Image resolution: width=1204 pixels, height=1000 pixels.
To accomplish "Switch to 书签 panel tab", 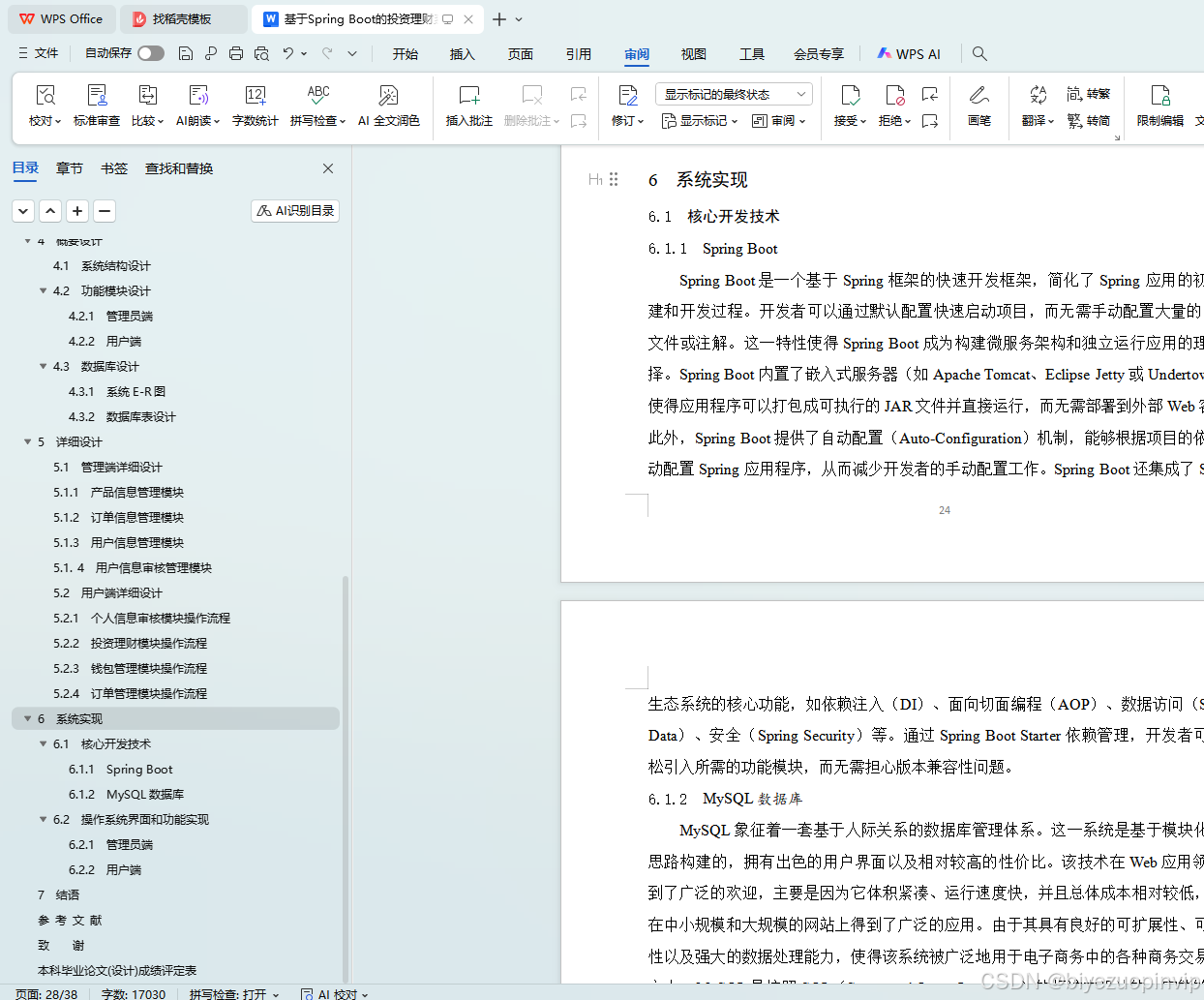I will tap(114, 168).
